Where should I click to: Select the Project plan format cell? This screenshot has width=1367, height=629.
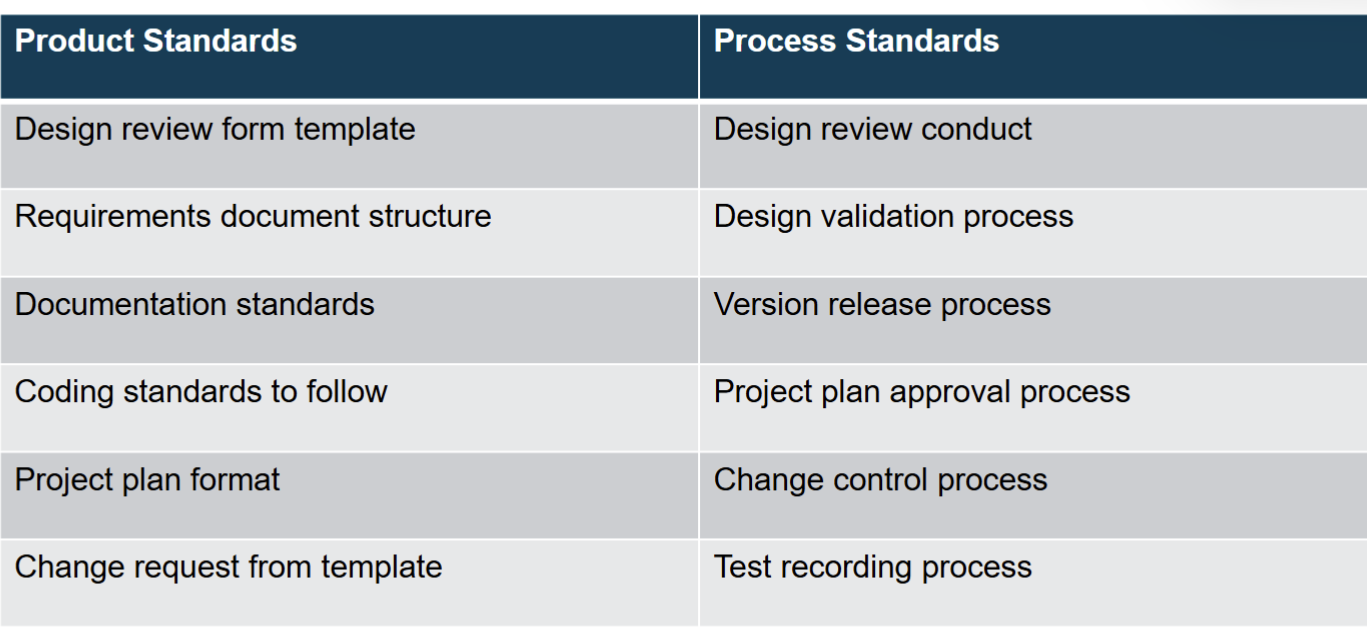349,495
